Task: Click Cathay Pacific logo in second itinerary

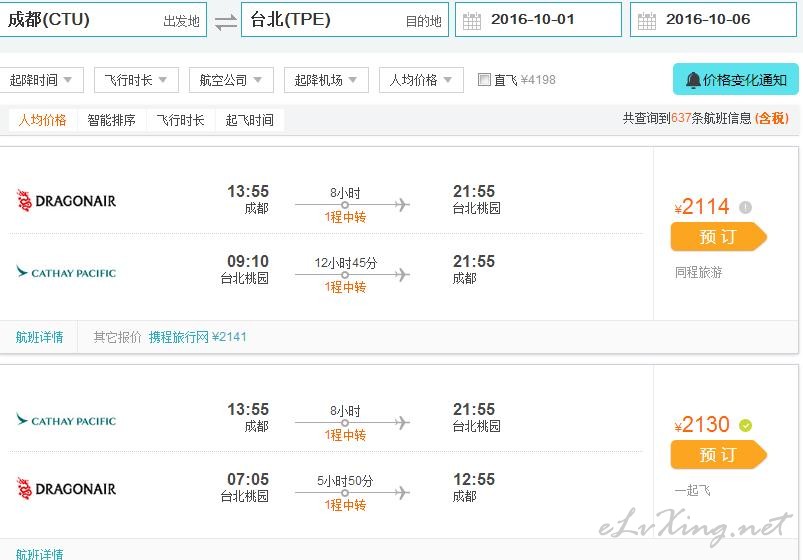Action: 66,420
